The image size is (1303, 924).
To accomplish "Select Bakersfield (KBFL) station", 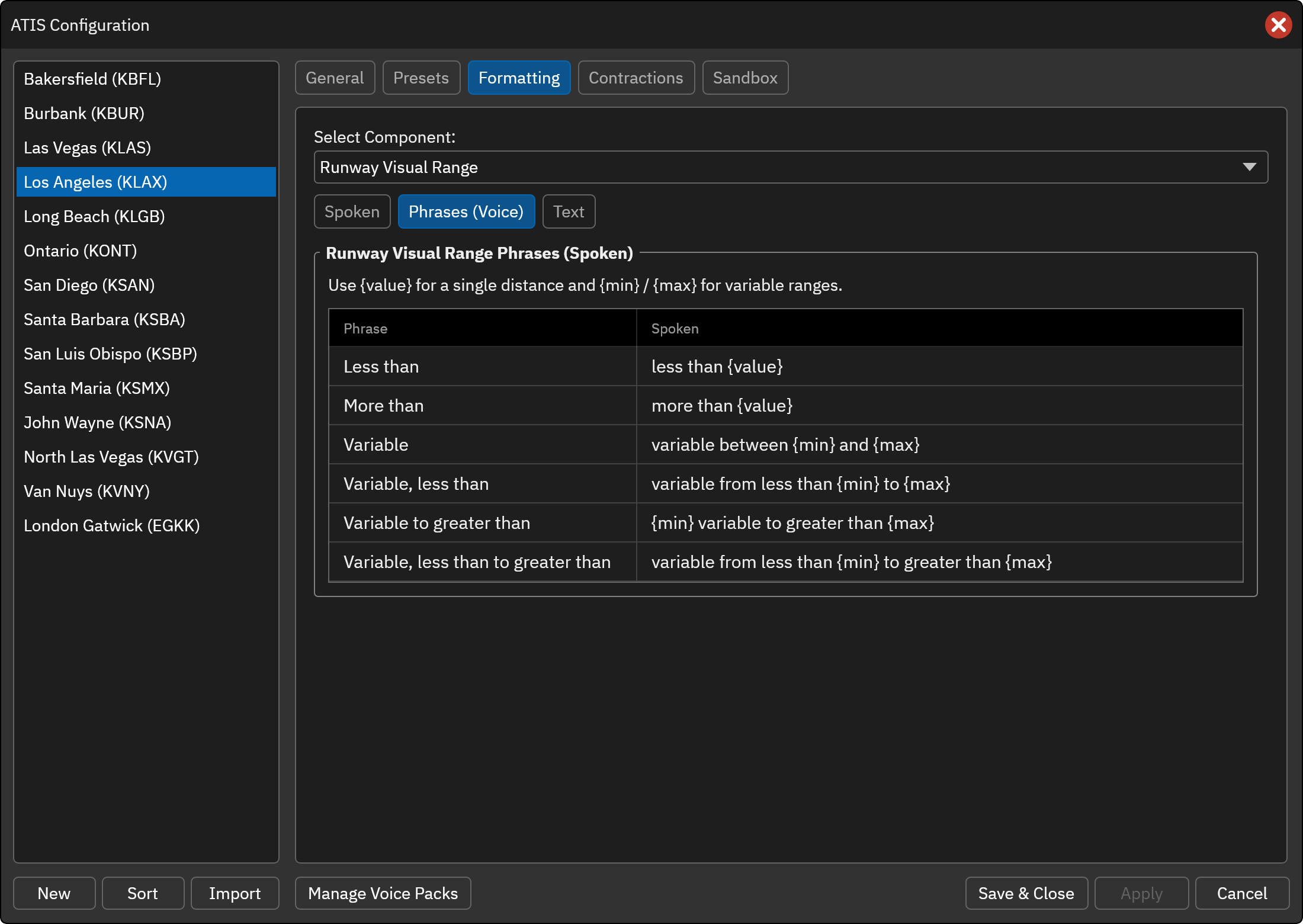I will click(x=146, y=79).
